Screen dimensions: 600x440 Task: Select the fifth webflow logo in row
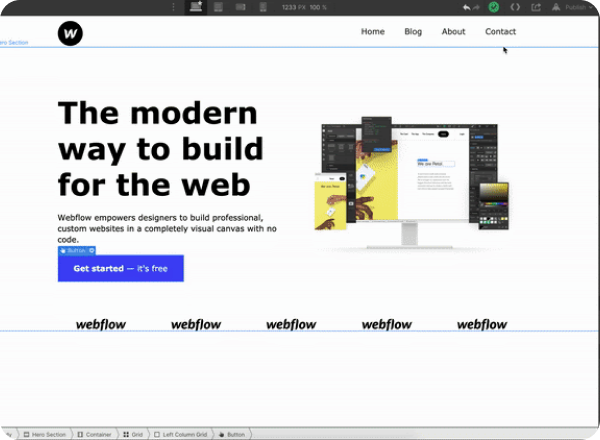(x=482, y=324)
